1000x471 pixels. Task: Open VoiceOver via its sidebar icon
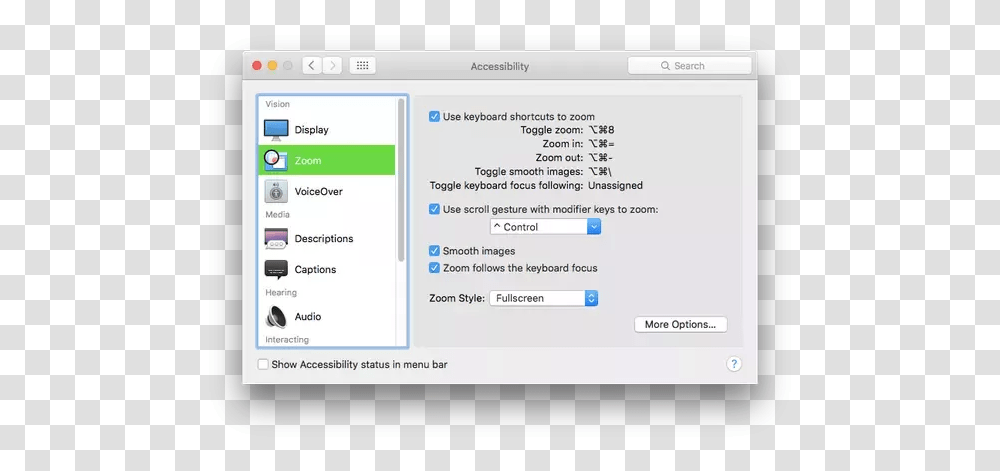tap(276, 191)
